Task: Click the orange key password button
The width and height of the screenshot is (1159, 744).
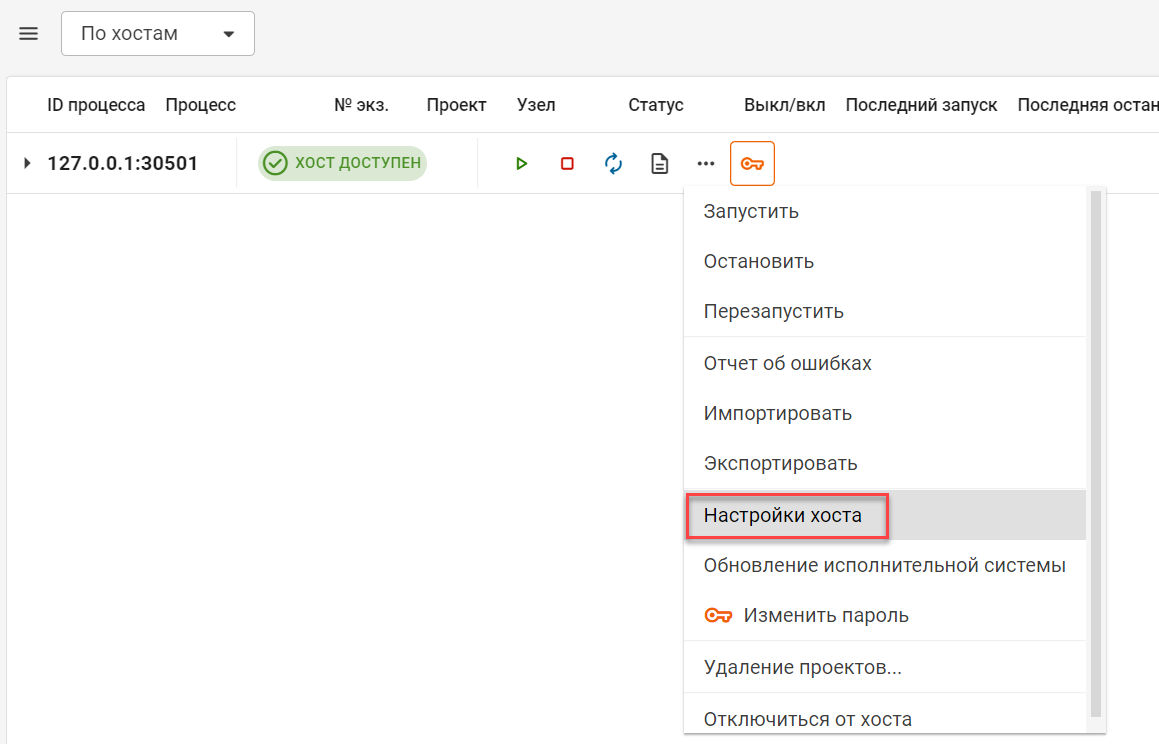Action: pos(752,164)
